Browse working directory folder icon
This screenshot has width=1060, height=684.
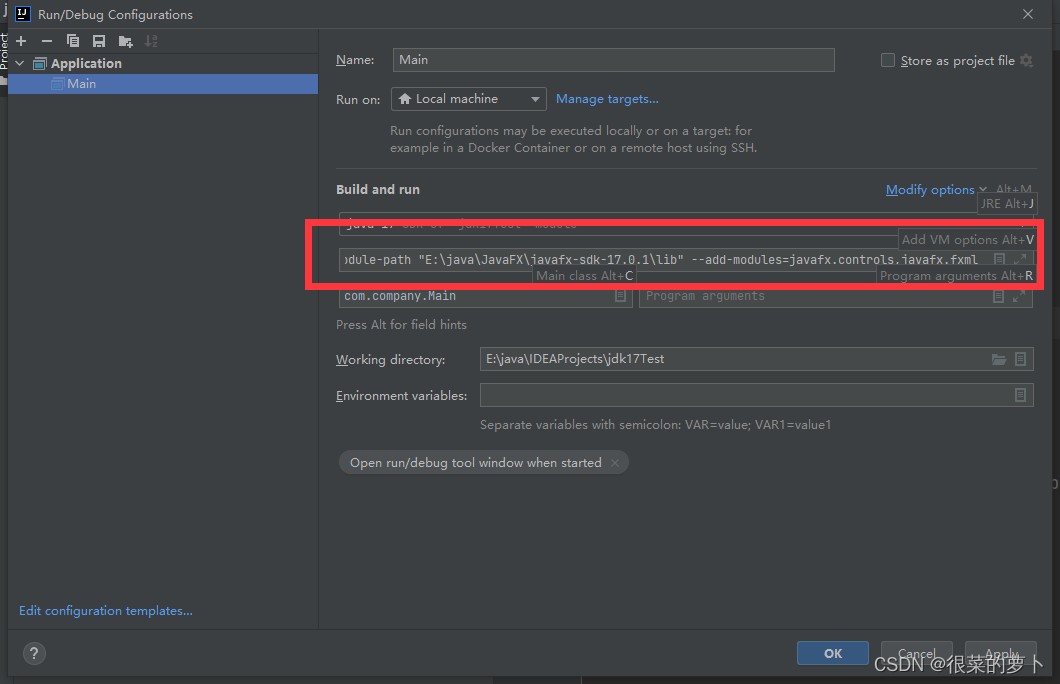tap(998, 359)
